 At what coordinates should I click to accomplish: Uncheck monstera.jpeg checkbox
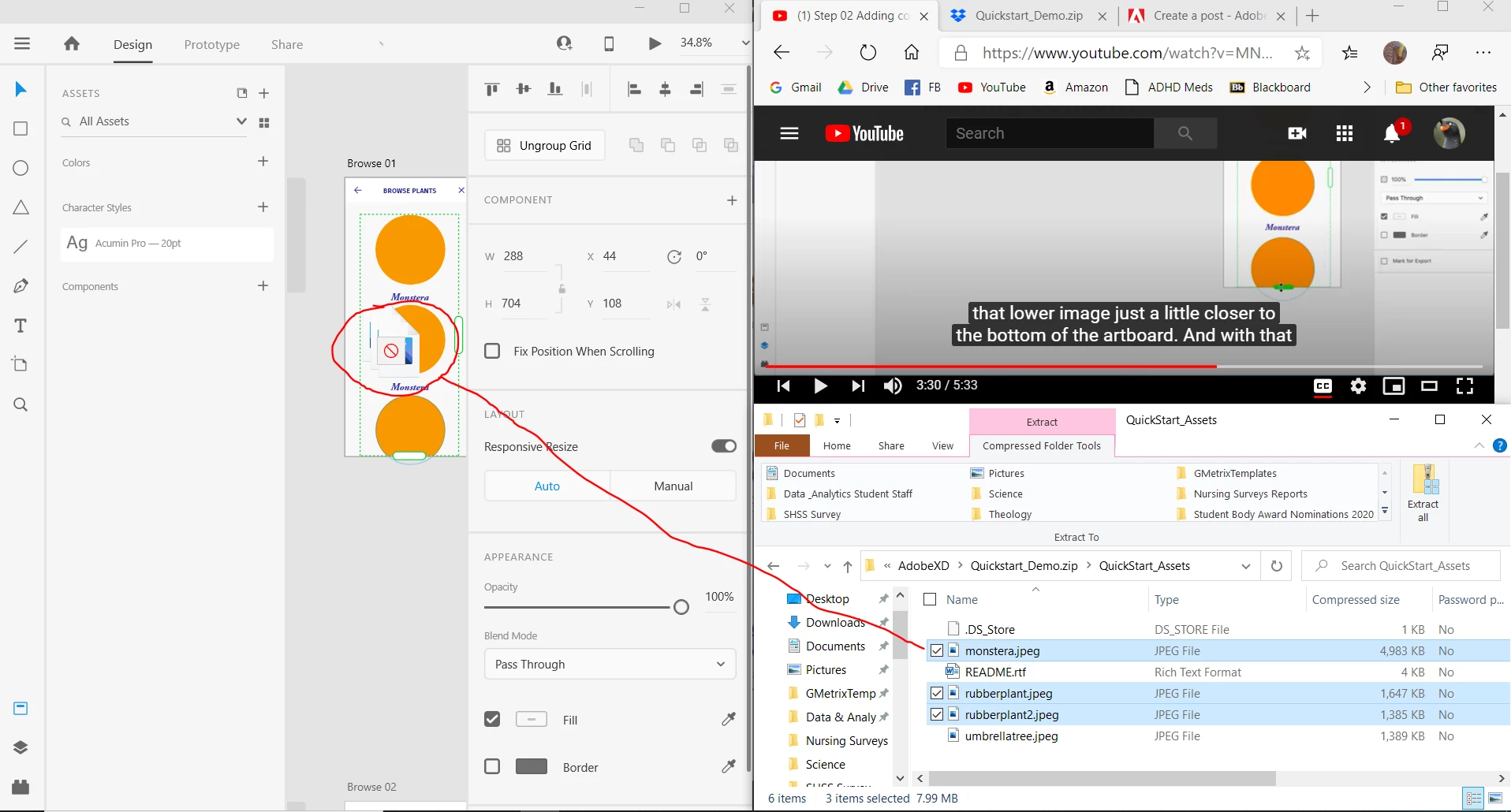[937, 650]
